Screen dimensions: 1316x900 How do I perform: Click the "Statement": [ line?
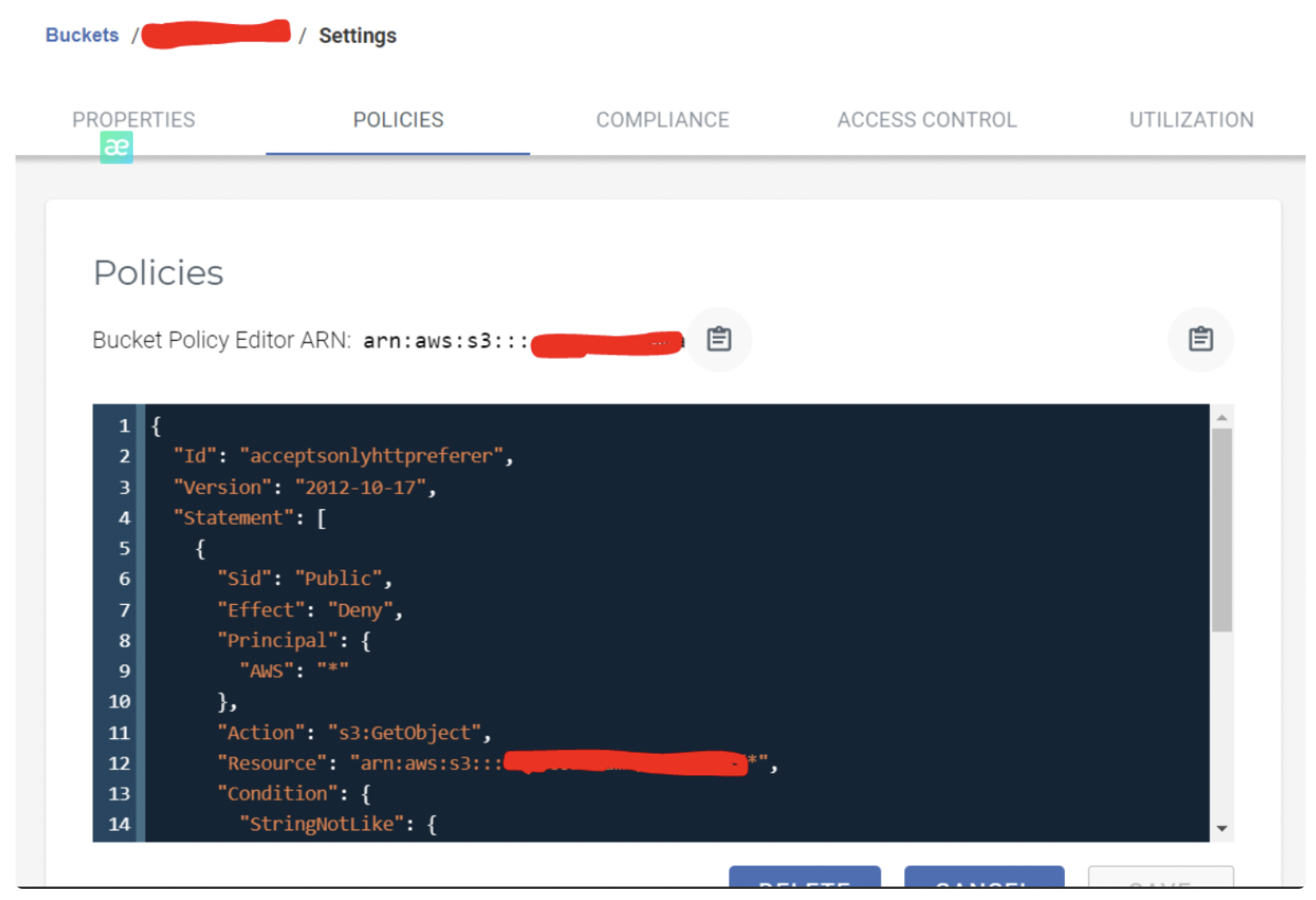tap(249, 518)
